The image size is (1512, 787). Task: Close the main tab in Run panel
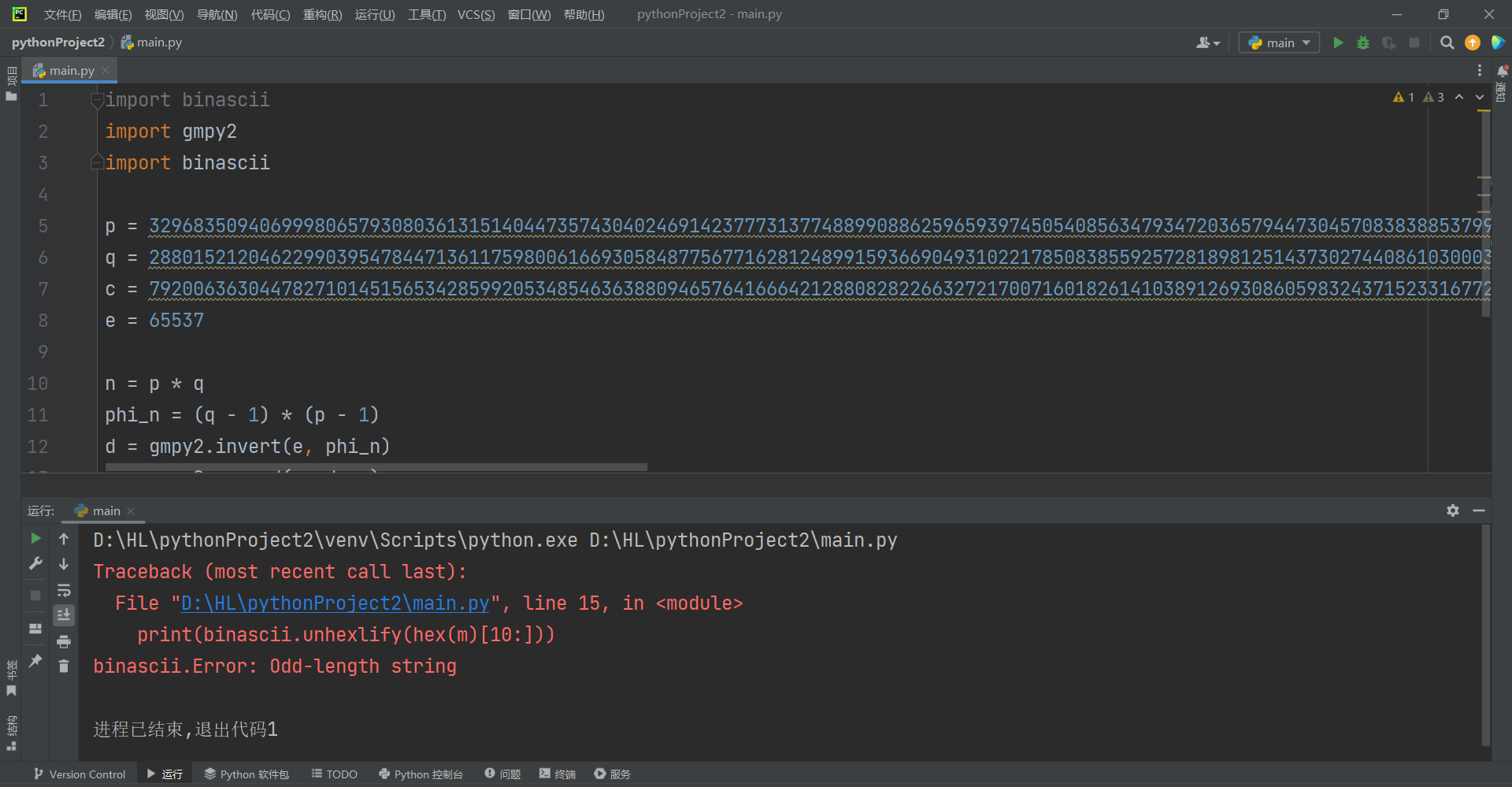coord(131,511)
